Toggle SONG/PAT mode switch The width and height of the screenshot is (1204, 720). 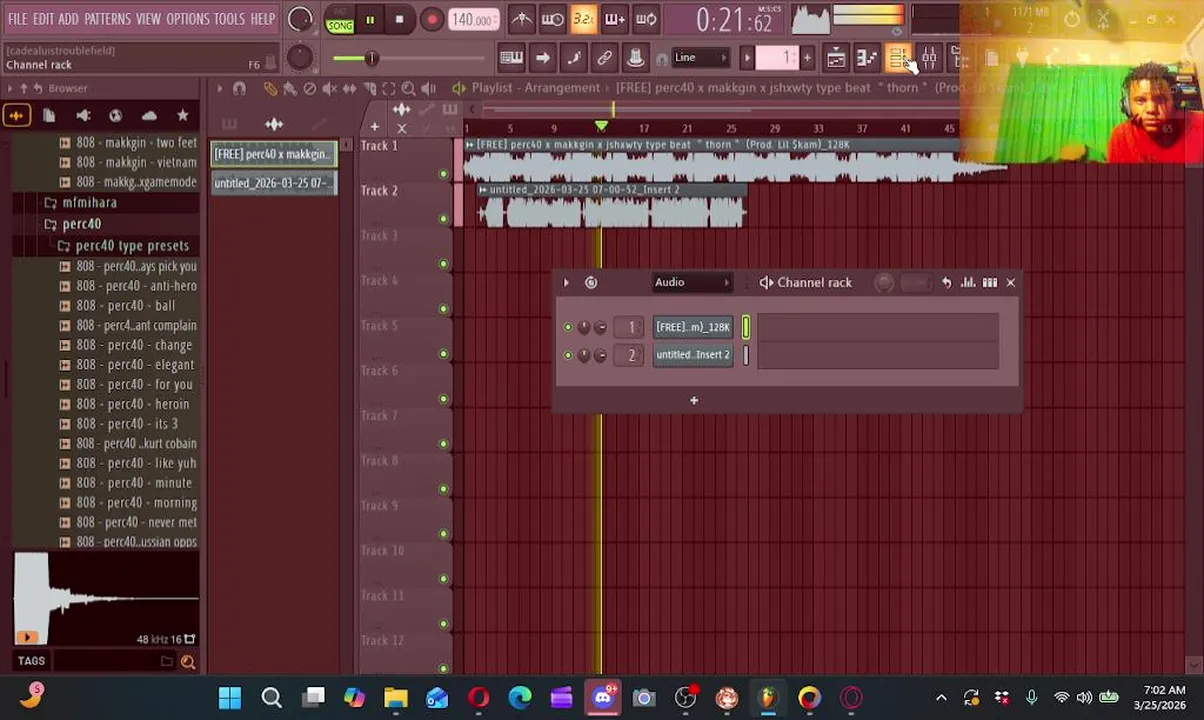[339, 20]
